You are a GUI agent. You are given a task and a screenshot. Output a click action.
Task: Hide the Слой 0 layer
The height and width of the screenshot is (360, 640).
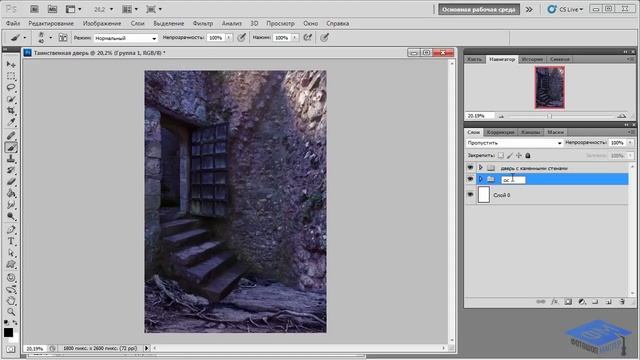pyautogui.click(x=470, y=195)
